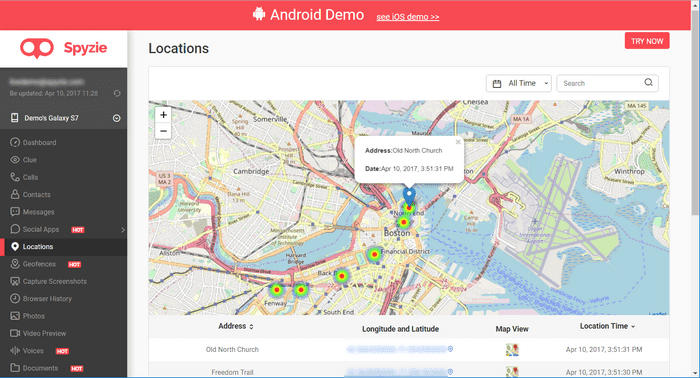Image resolution: width=700 pixels, height=378 pixels.
Task: Click the Old North Church address cell
Action: (x=232, y=349)
